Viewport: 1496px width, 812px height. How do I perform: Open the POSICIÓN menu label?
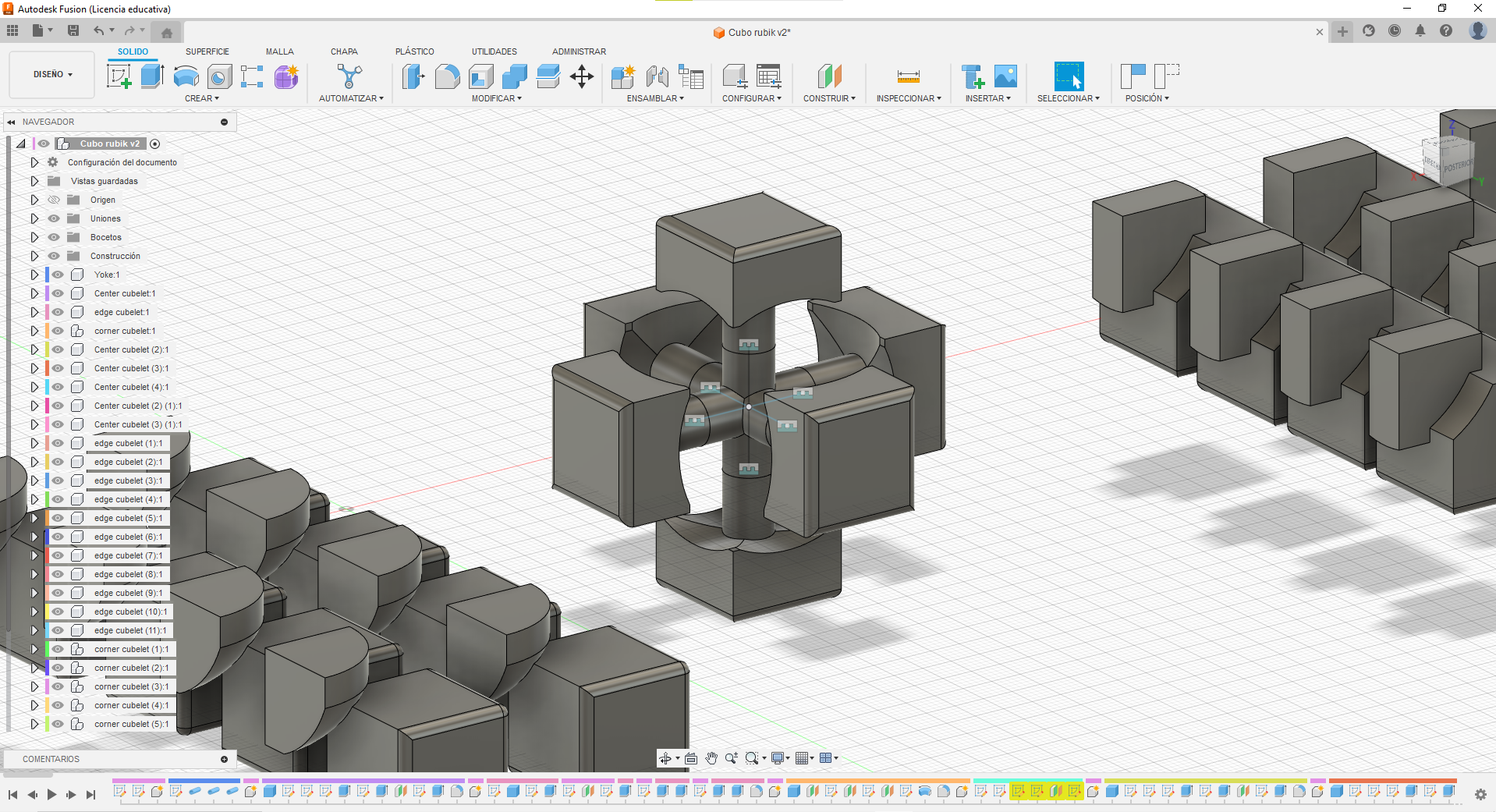[1147, 98]
